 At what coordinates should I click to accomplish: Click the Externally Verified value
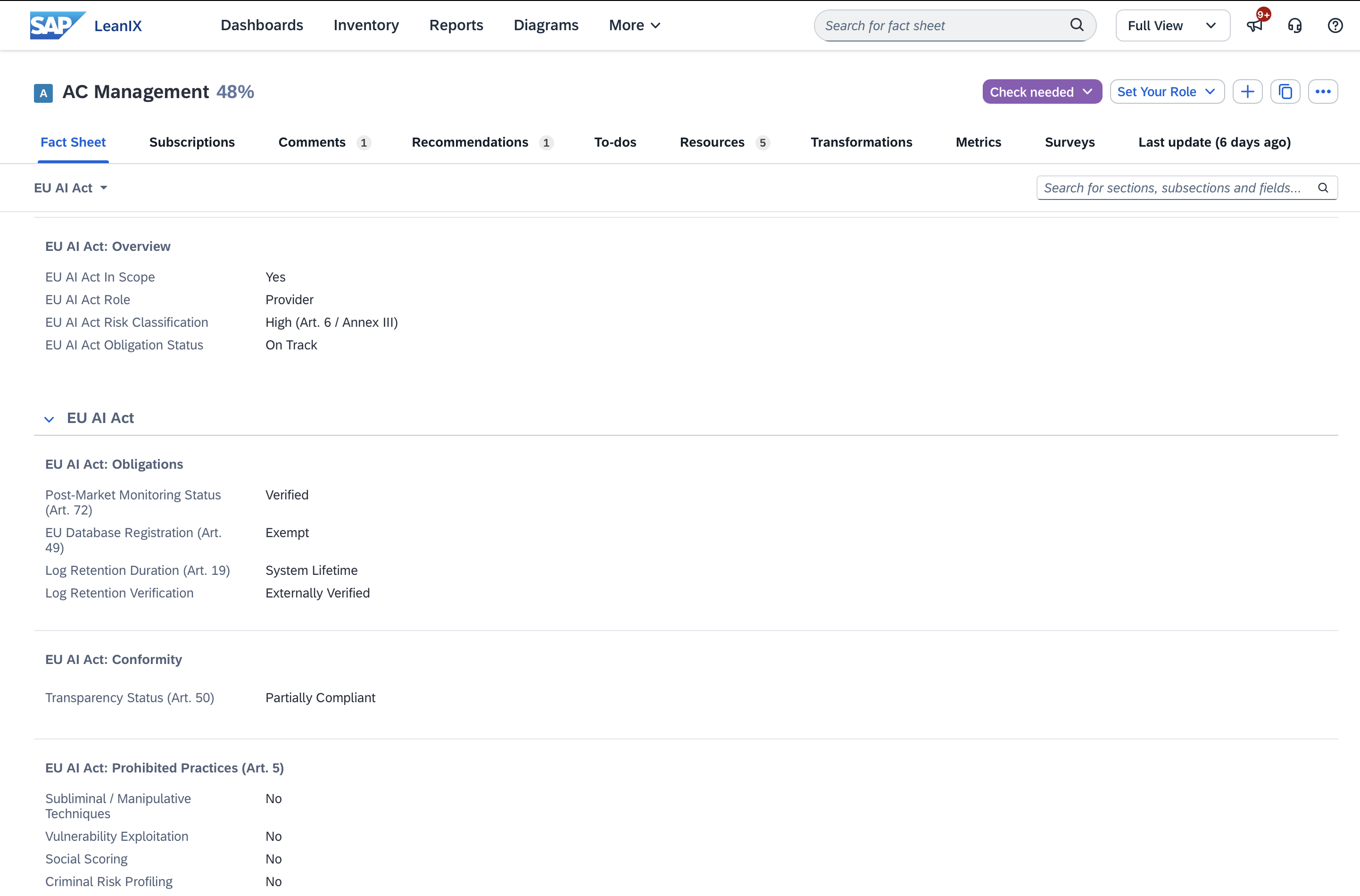pos(317,593)
